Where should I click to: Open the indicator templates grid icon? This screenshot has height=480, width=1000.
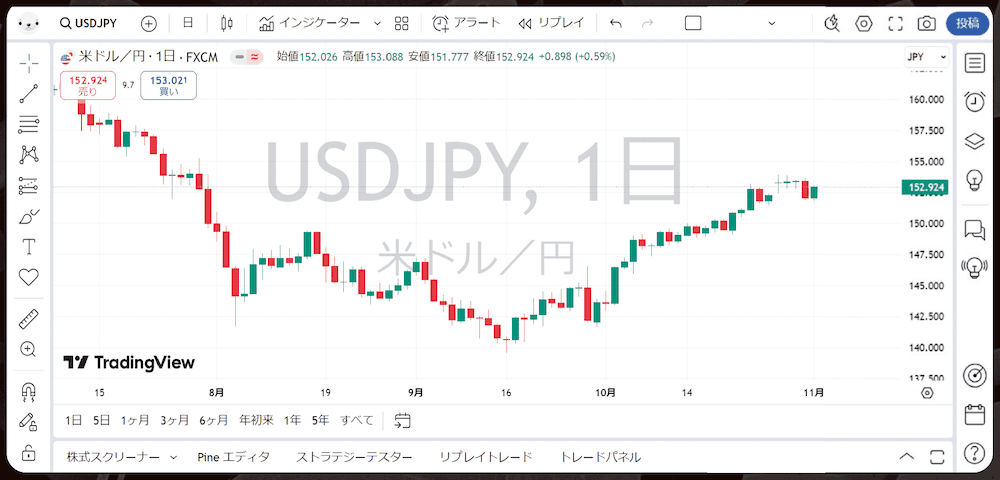(x=401, y=24)
